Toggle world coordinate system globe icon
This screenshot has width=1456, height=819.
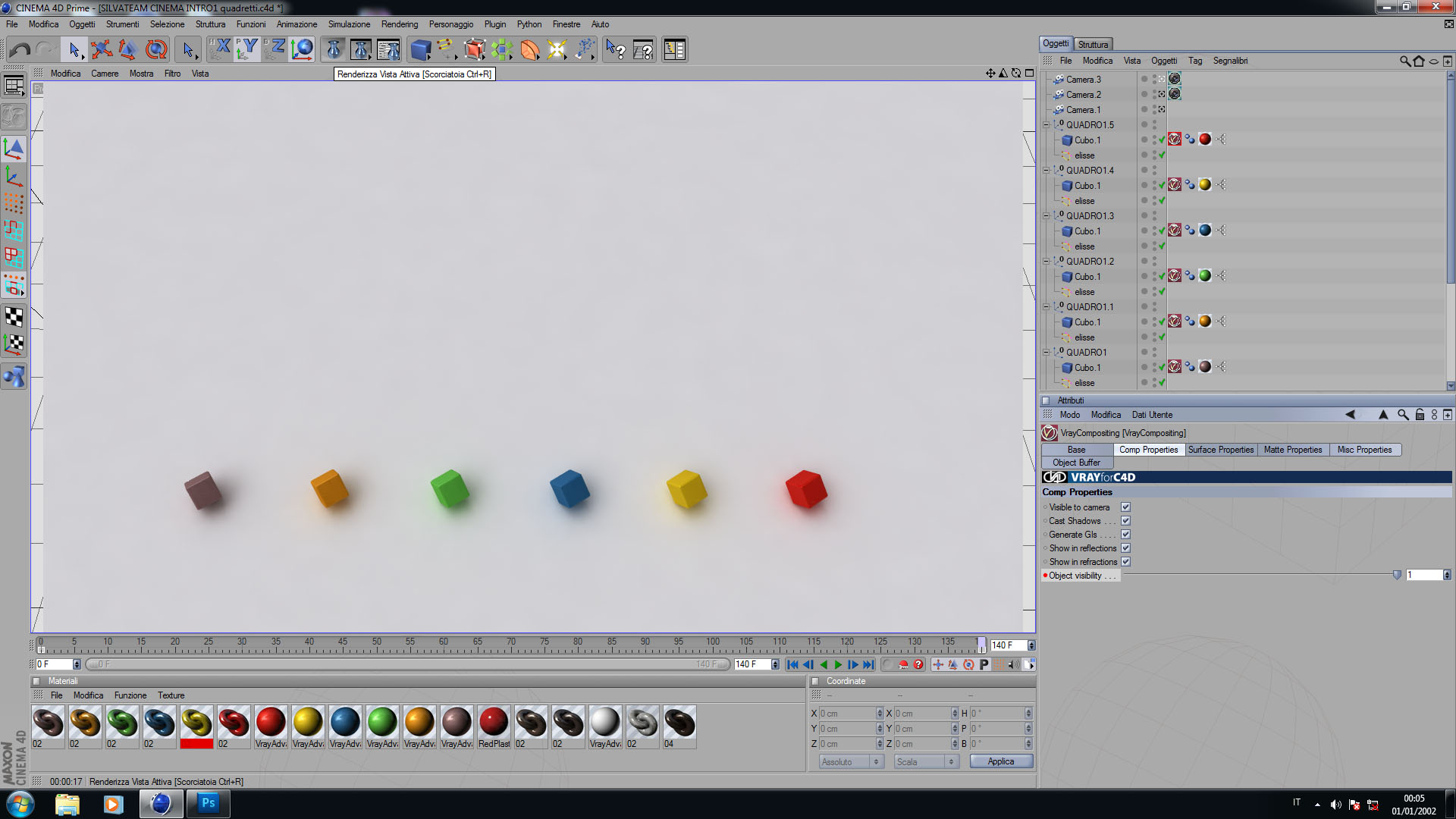pos(302,50)
